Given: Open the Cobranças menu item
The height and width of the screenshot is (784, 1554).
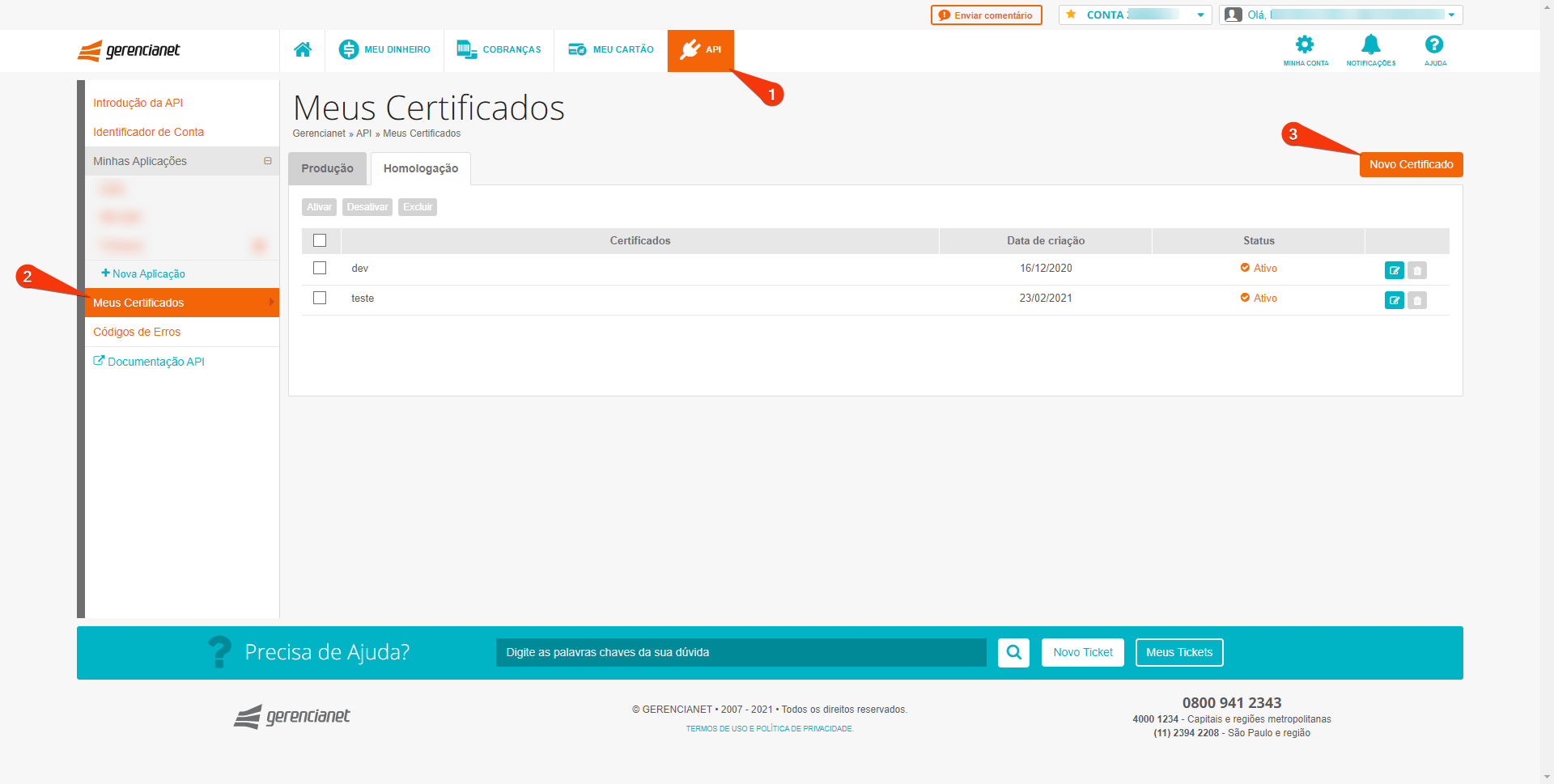Looking at the screenshot, I should point(499,50).
